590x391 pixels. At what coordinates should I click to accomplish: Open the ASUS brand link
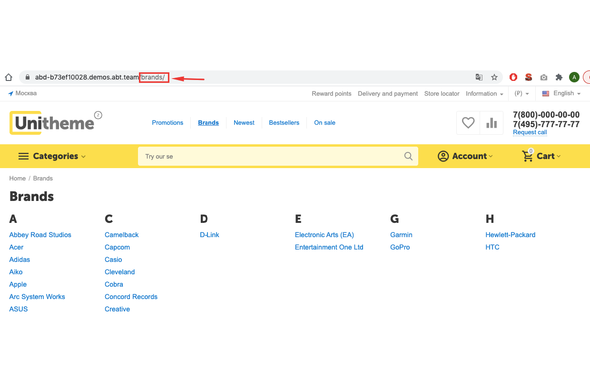[18, 309]
